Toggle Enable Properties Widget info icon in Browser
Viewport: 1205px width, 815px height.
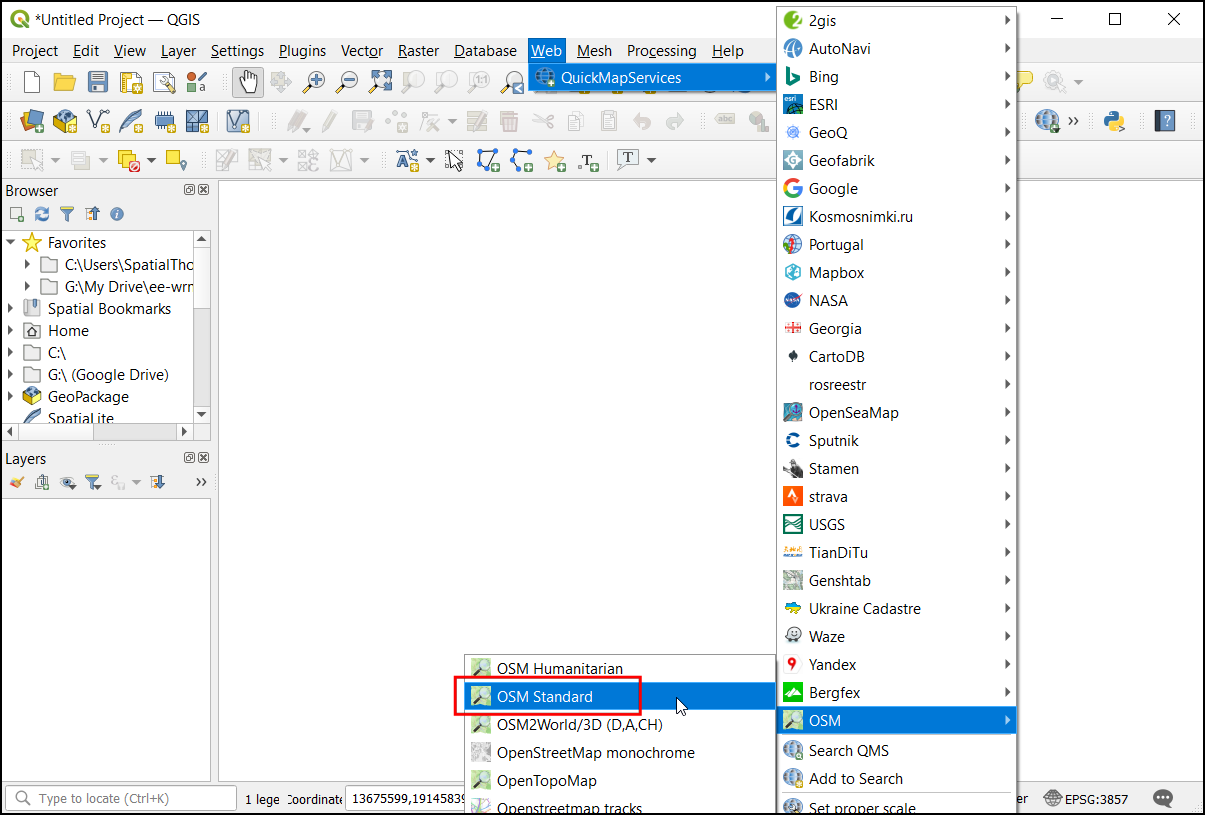coord(117,214)
